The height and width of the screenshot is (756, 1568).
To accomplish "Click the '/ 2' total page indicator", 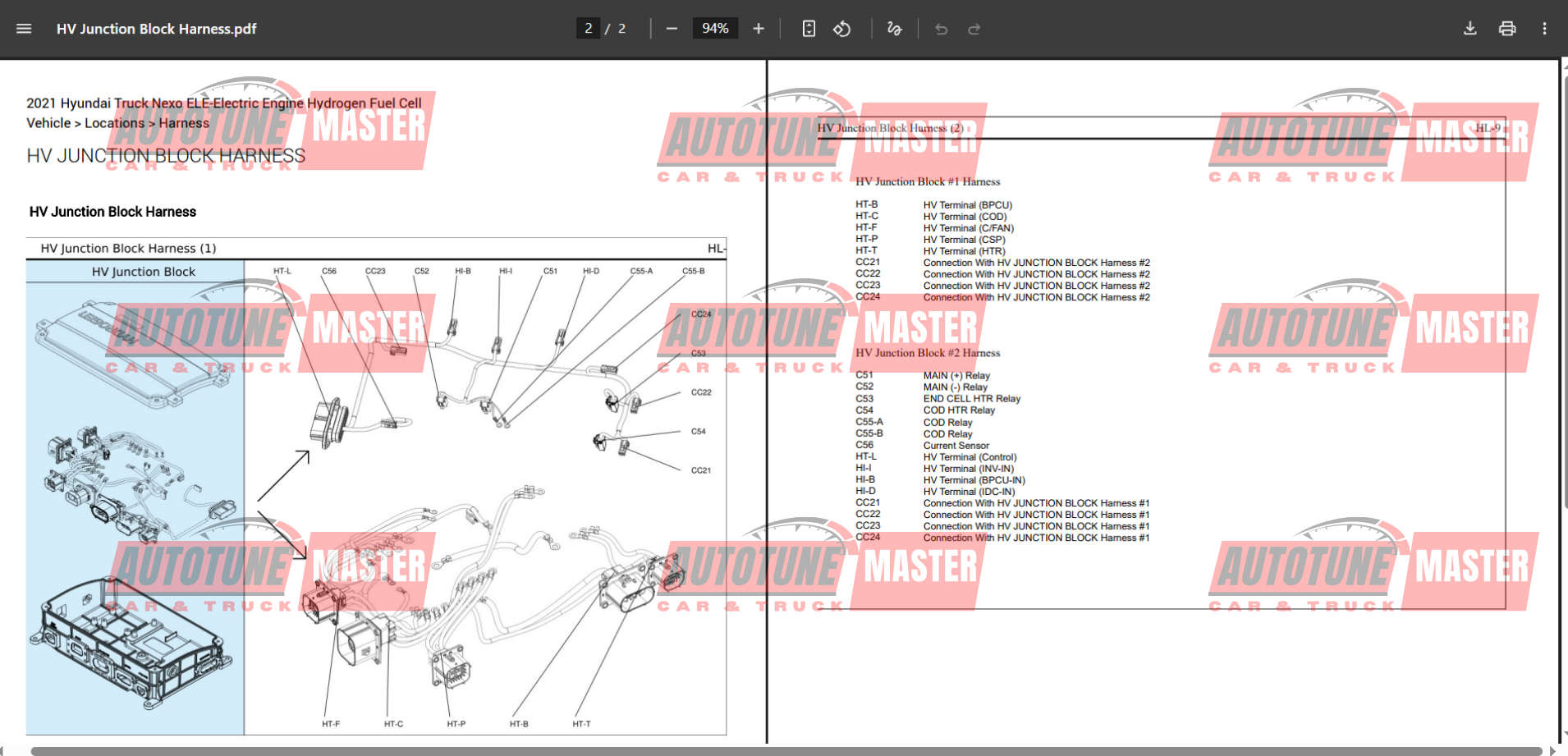I will point(617,28).
